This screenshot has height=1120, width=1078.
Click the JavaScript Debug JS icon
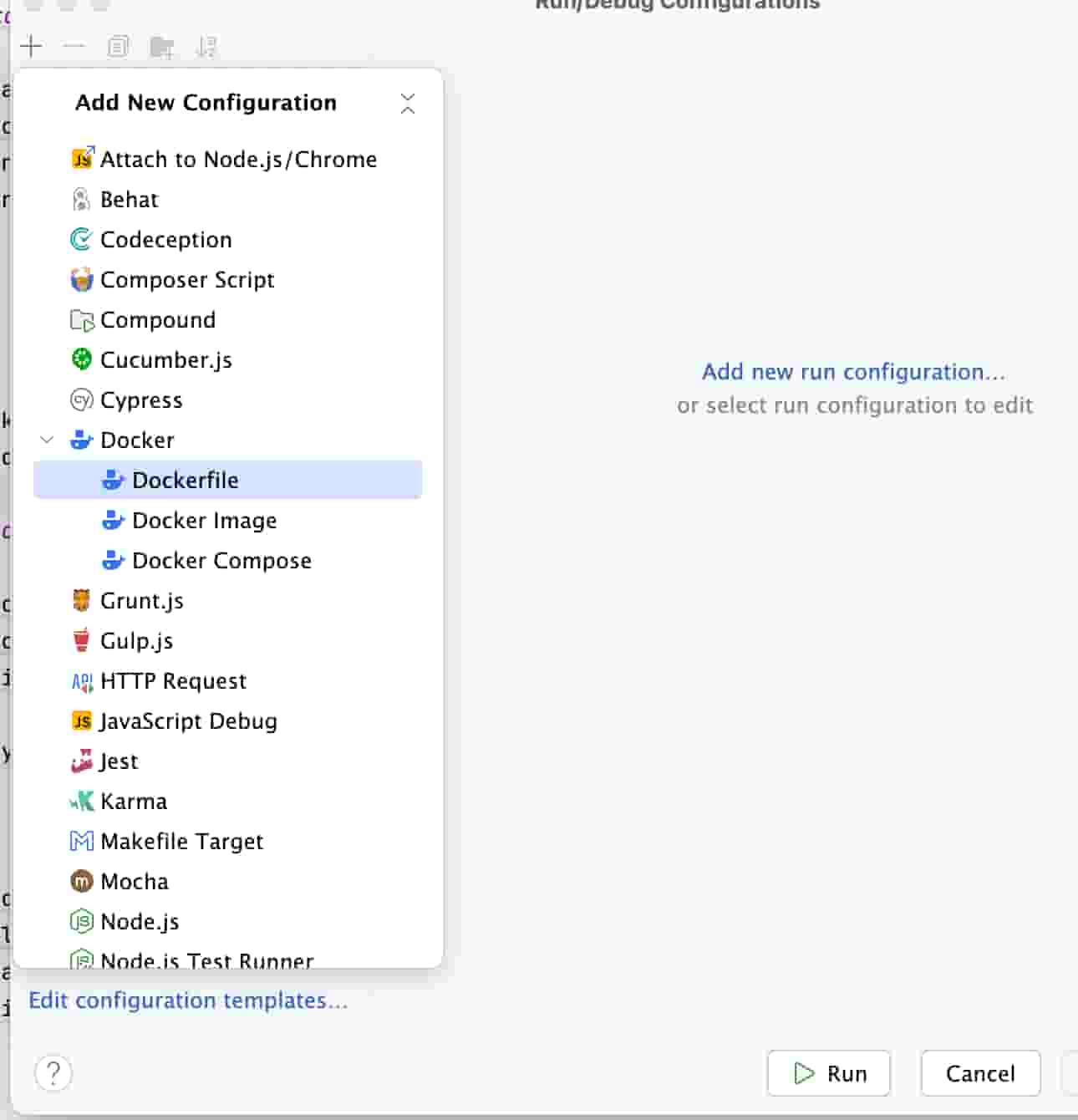(81, 720)
